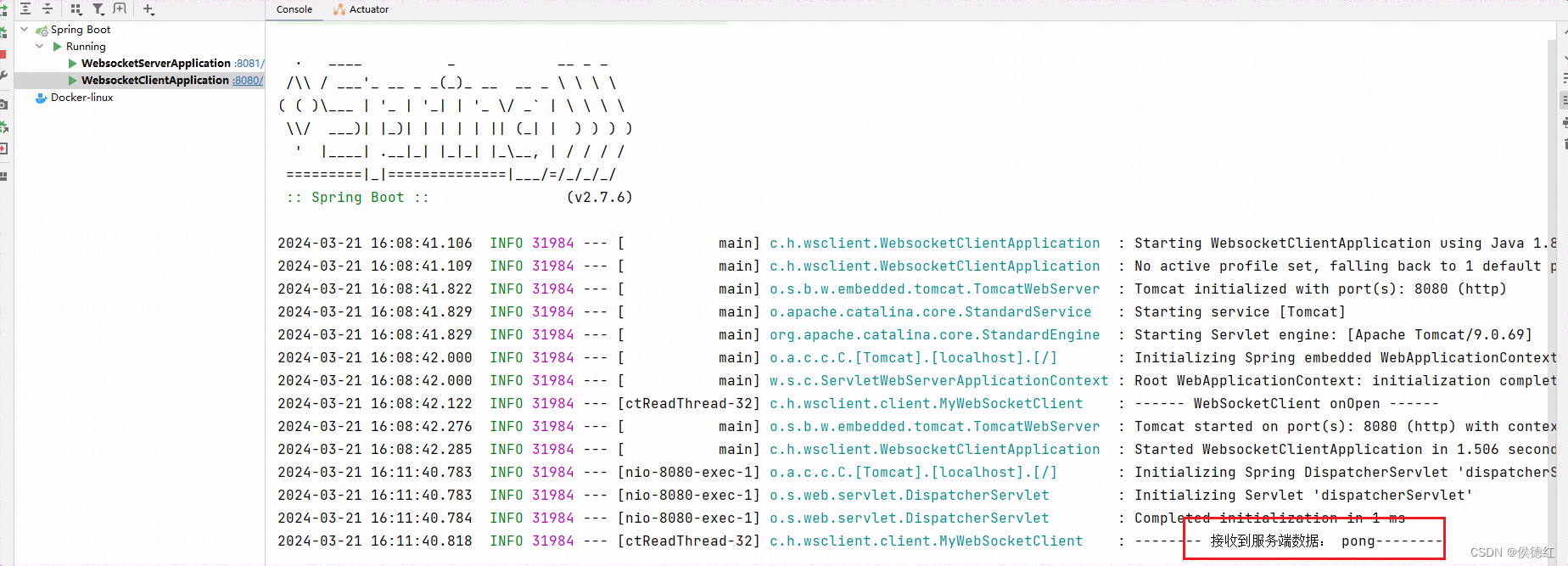1568x566 pixels.
Task: Open the Group By options icon
Action: tap(76, 8)
